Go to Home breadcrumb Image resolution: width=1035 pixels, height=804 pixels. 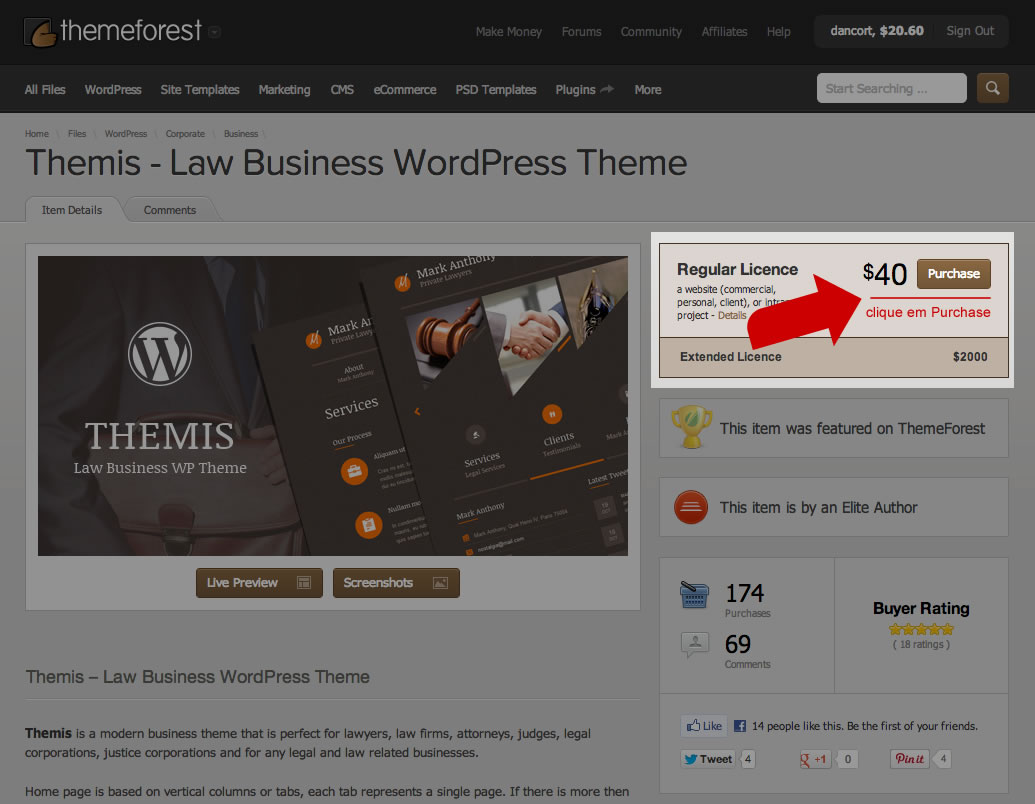(x=37, y=134)
